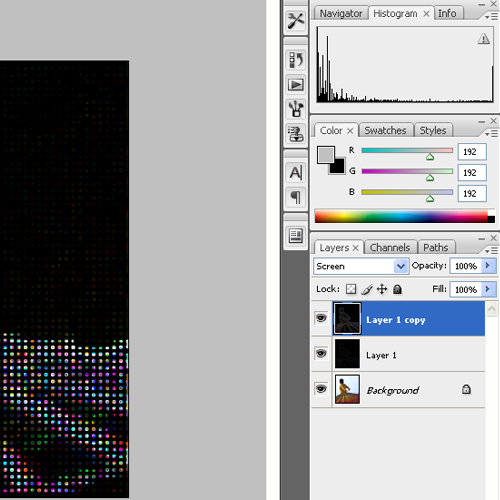Close the Histogram tab with its X
Image resolution: width=500 pixels, height=500 pixels.
(426, 14)
